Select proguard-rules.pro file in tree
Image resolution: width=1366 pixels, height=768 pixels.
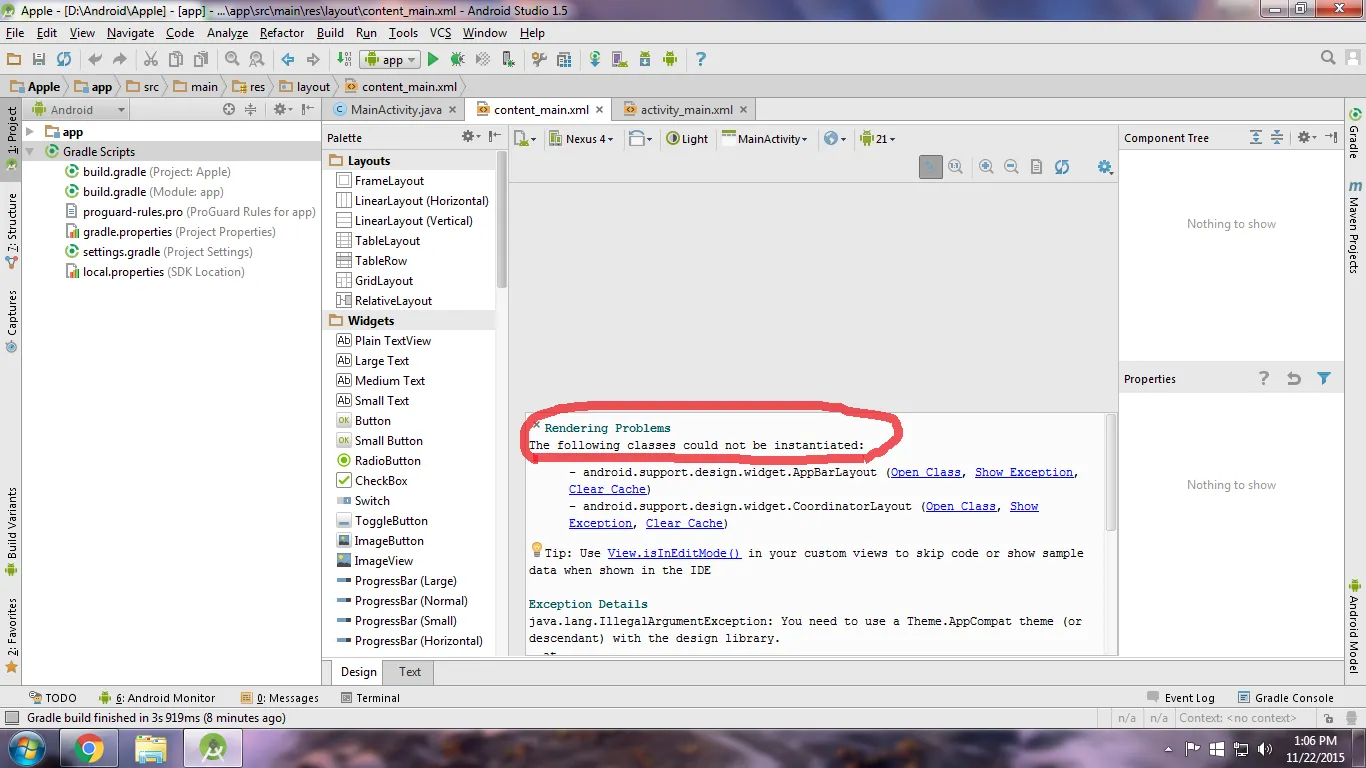coord(190,212)
